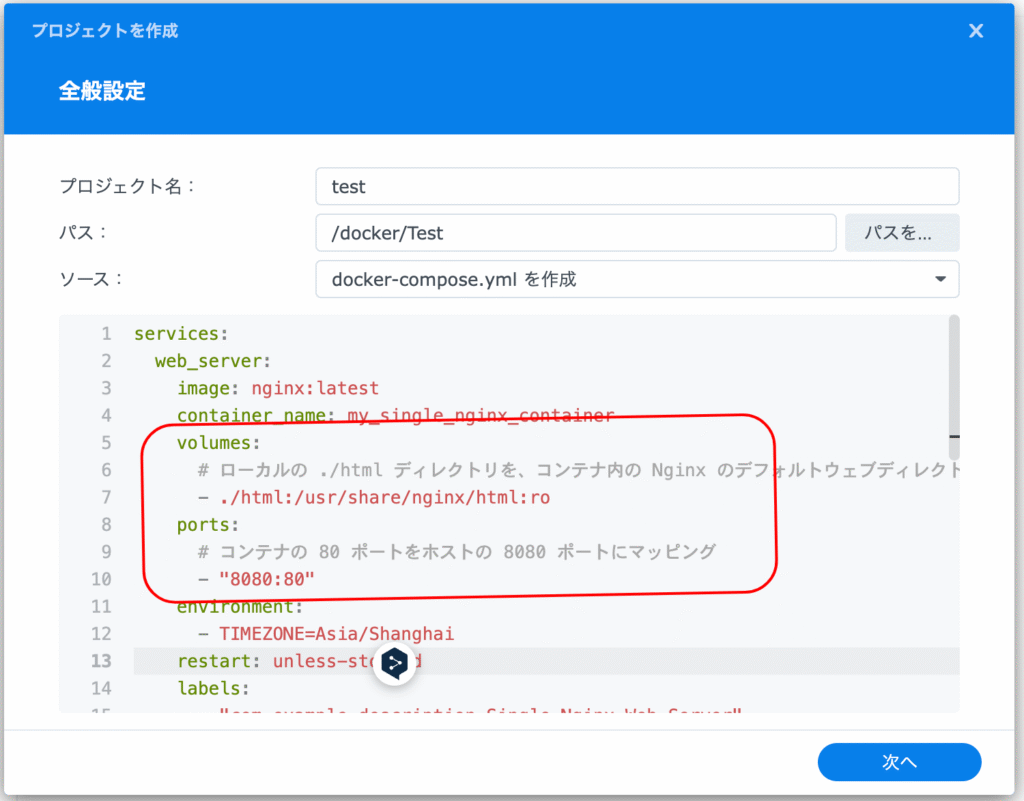Click line number 13 in gutter
Image resolution: width=1024 pixels, height=801 pixels.
click(101, 661)
